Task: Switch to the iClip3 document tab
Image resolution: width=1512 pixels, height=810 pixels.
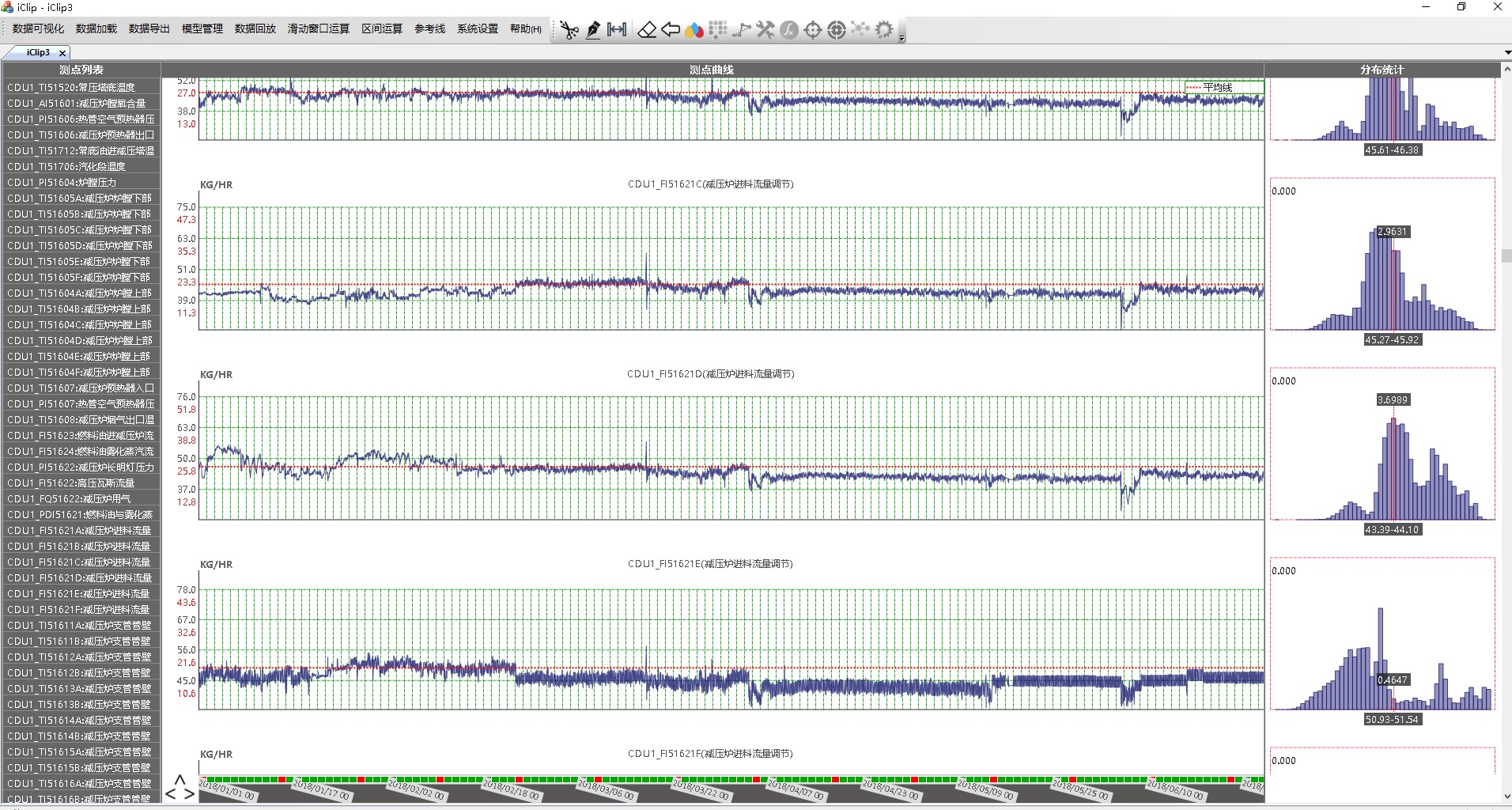Action: click(37, 52)
